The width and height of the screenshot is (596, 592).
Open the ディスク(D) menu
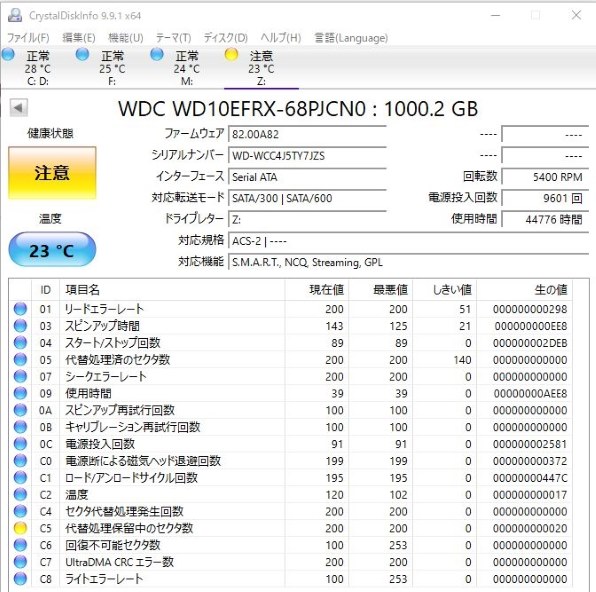tap(226, 38)
